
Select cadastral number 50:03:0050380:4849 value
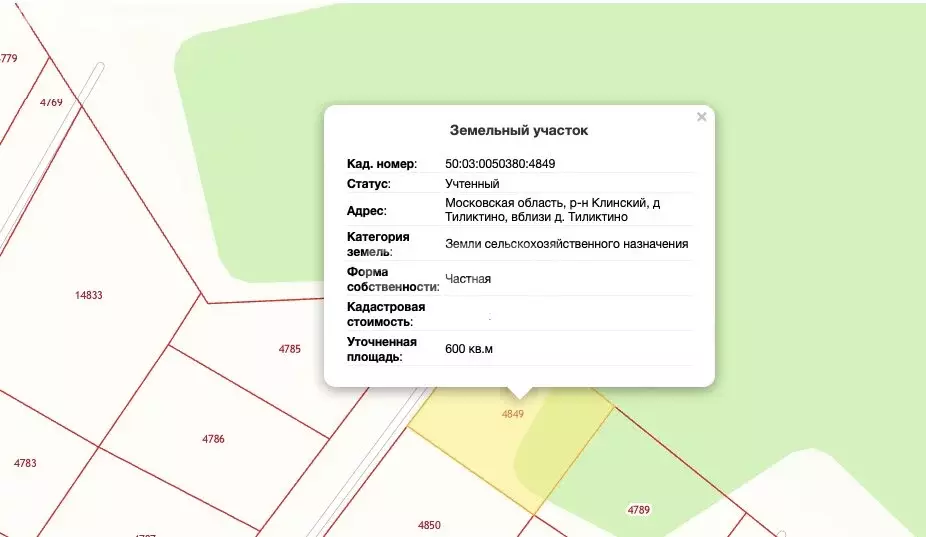tap(500, 164)
